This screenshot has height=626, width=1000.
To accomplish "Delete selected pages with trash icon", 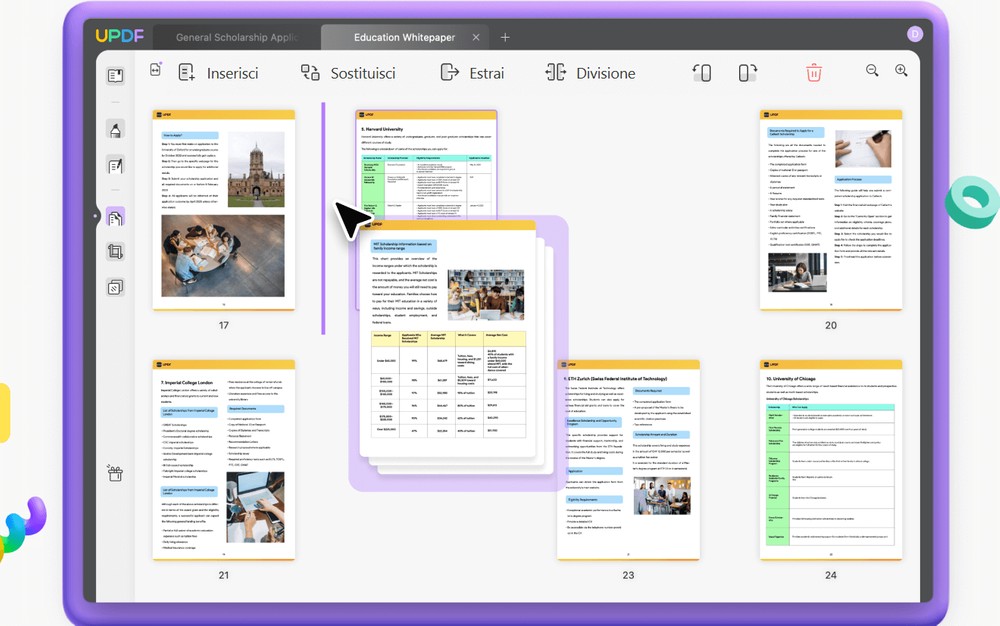I will pyautogui.click(x=814, y=72).
